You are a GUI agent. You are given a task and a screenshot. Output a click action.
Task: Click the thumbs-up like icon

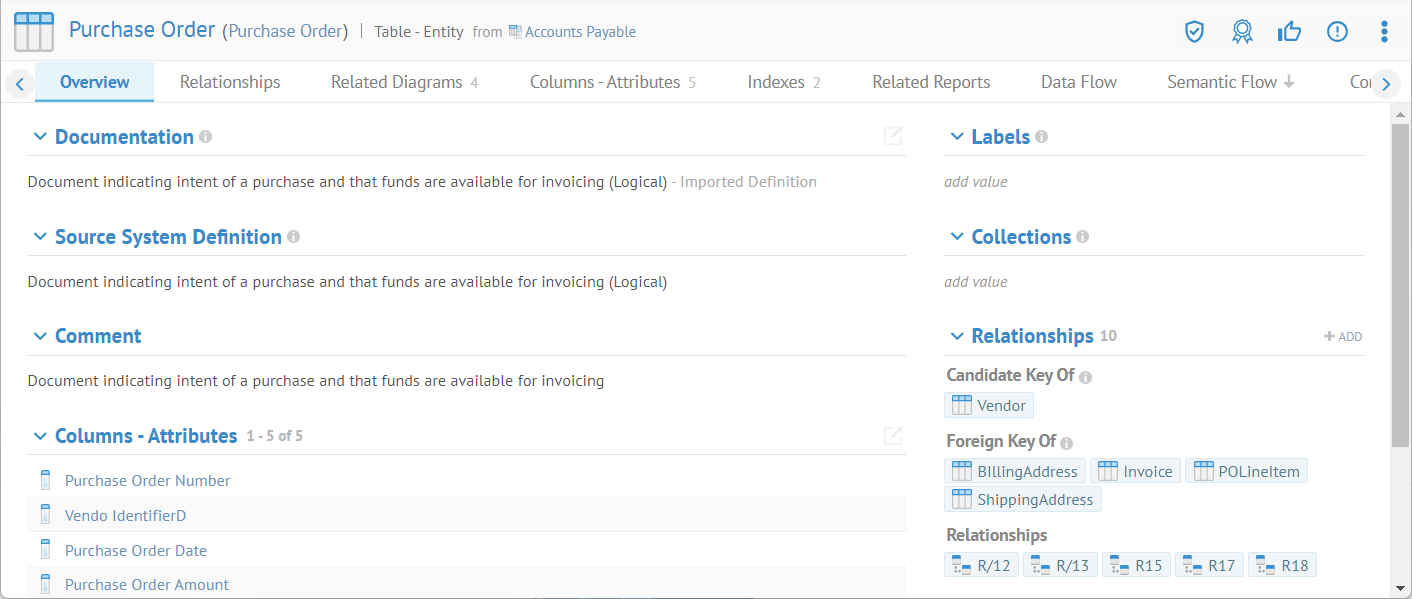pos(1289,32)
